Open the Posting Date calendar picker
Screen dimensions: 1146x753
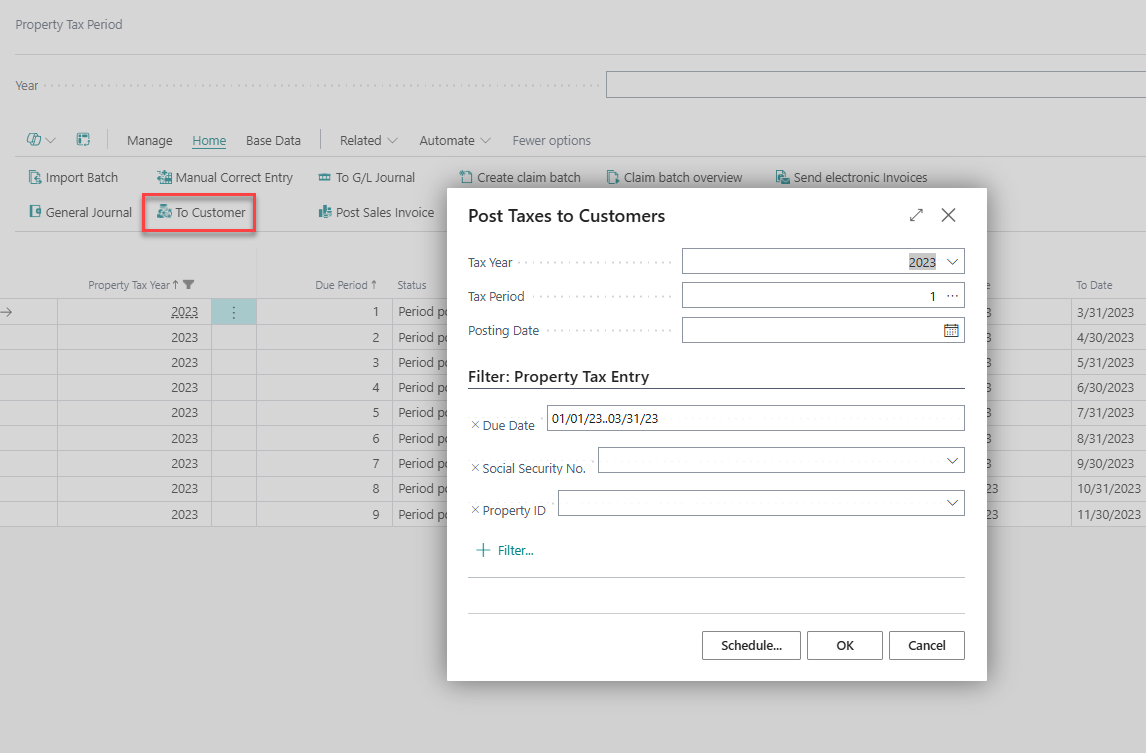click(951, 330)
